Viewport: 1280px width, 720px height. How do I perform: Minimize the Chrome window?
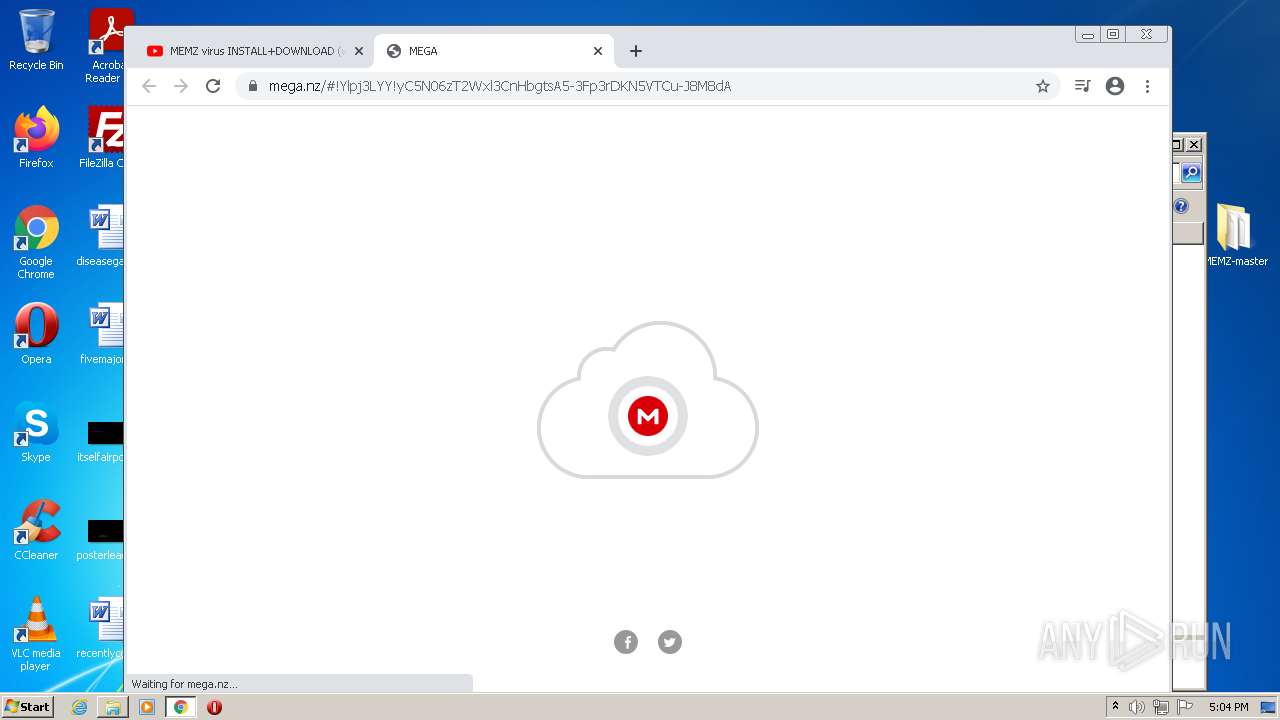1087,34
